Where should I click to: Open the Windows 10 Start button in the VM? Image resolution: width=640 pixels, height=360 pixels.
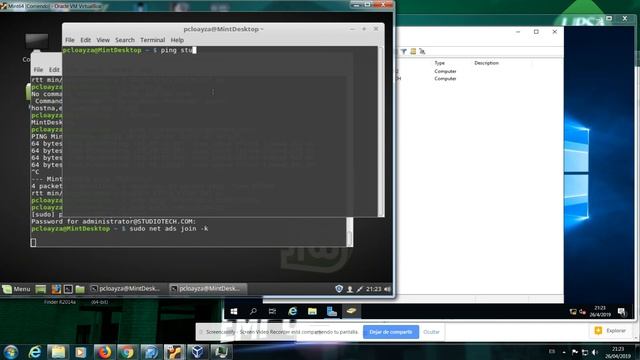pos(234,311)
